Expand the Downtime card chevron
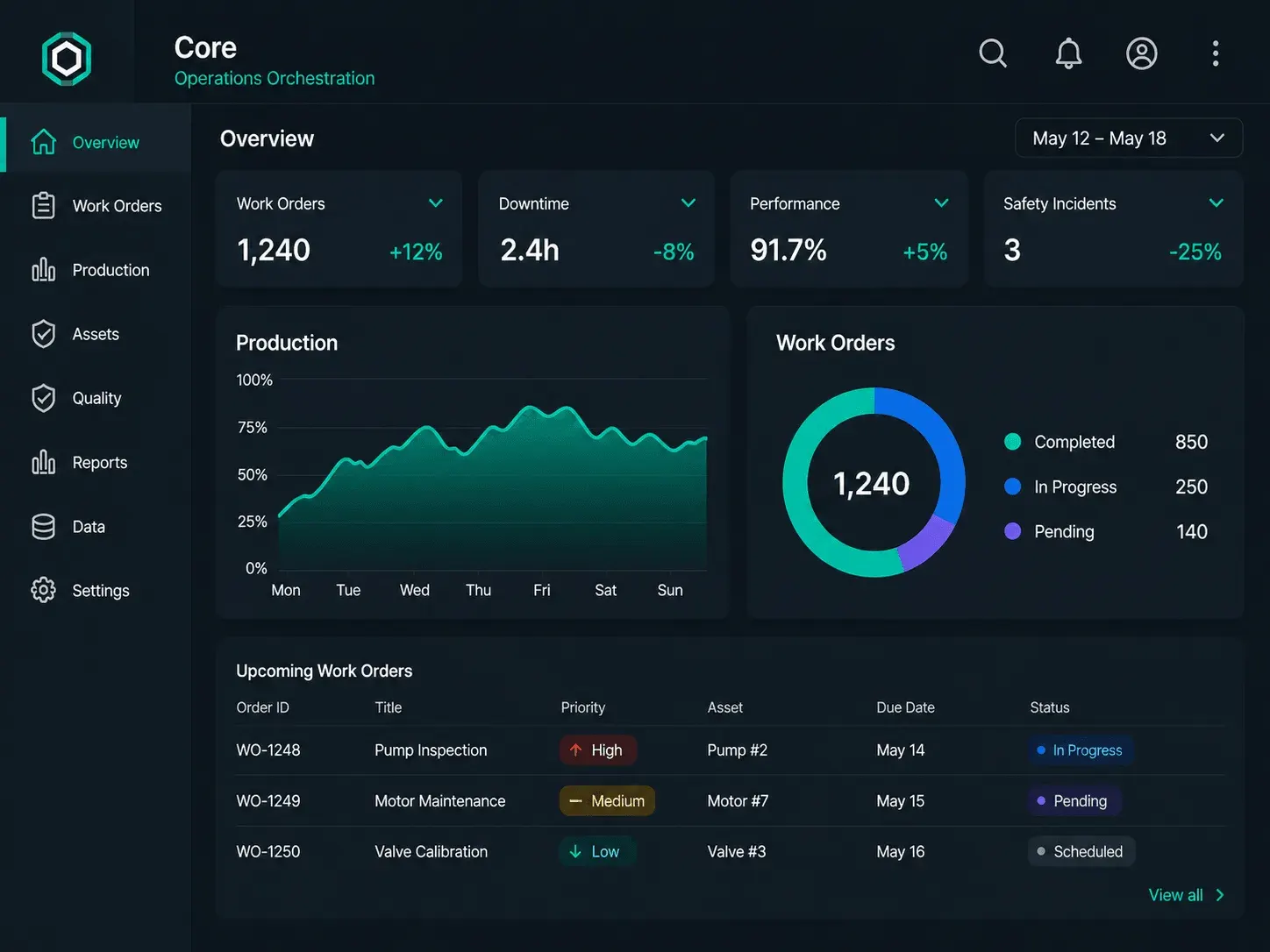This screenshot has height=952, width=1270. coord(689,203)
